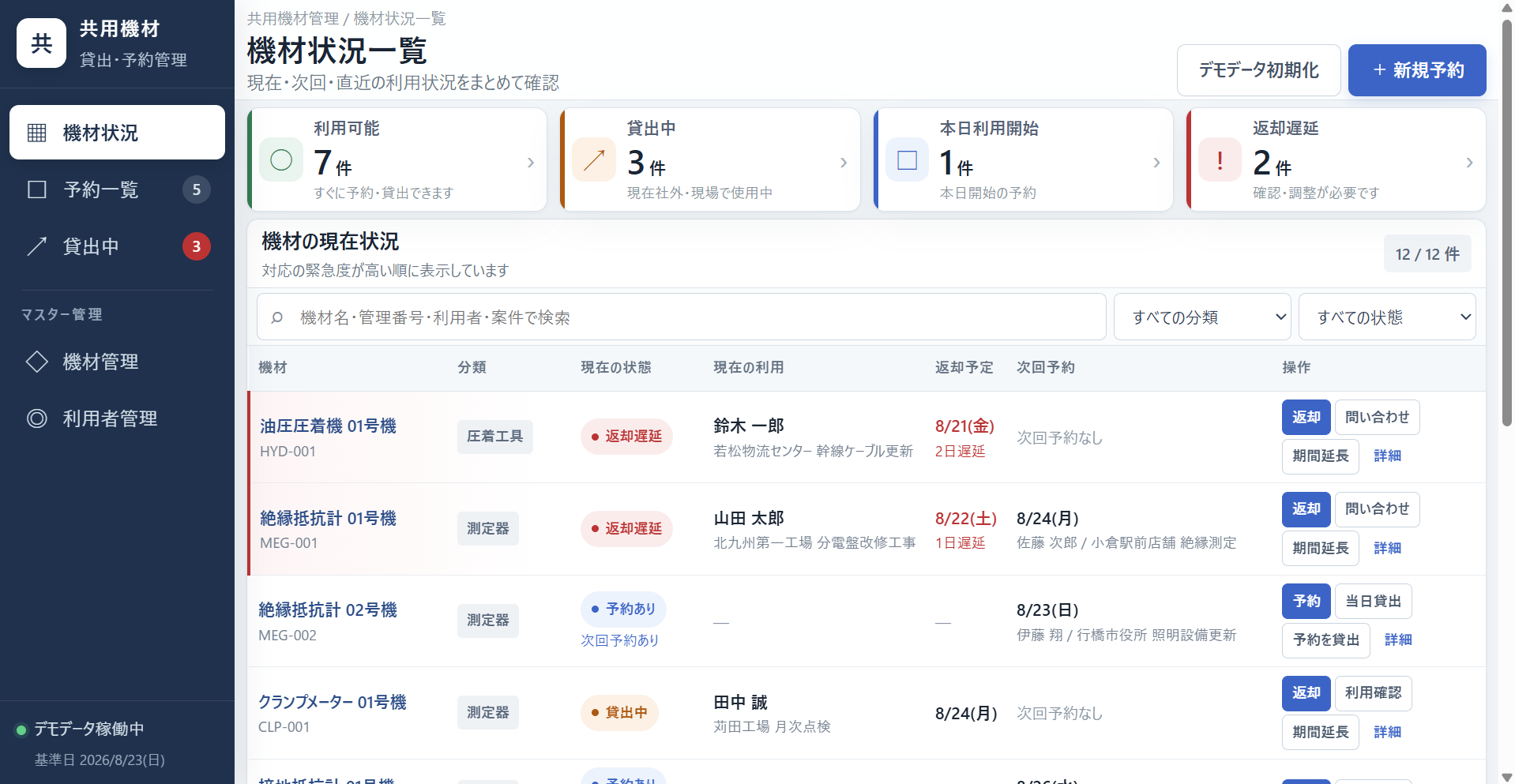
Task: Click the search magnifier icon
Action: click(x=277, y=317)
